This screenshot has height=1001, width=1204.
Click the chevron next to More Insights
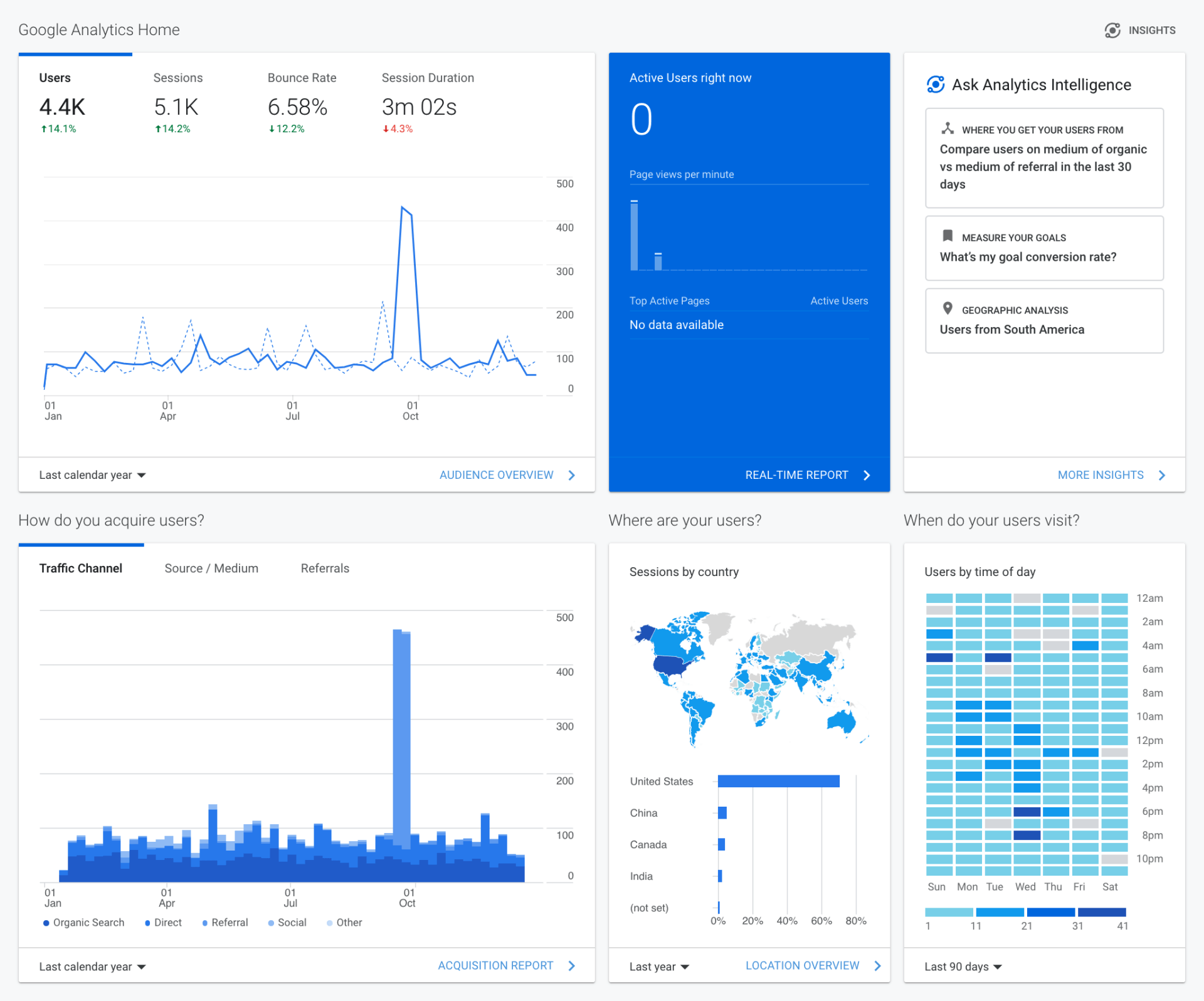tap(1162, 475)
